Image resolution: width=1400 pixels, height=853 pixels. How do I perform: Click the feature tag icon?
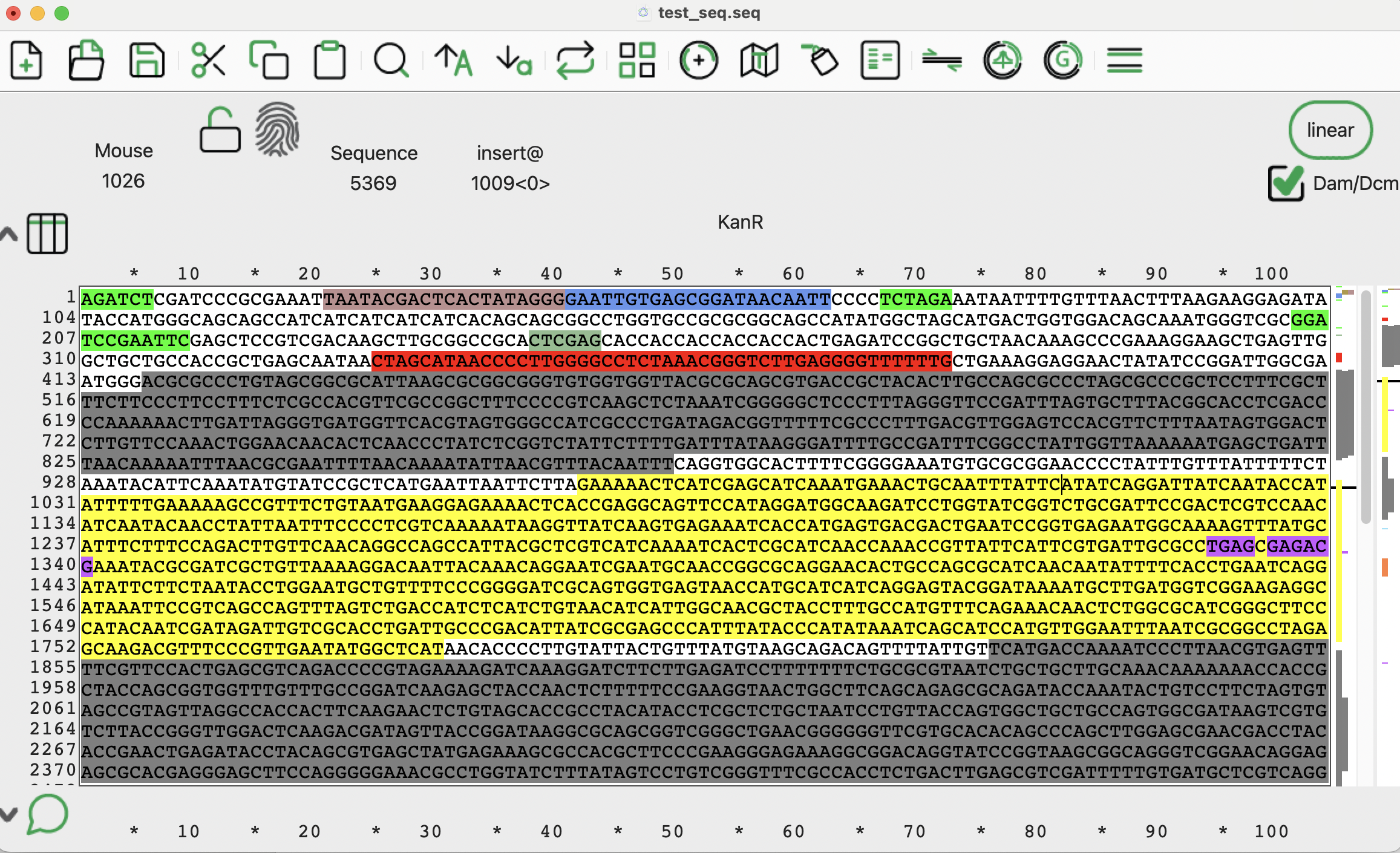point(820,60)
